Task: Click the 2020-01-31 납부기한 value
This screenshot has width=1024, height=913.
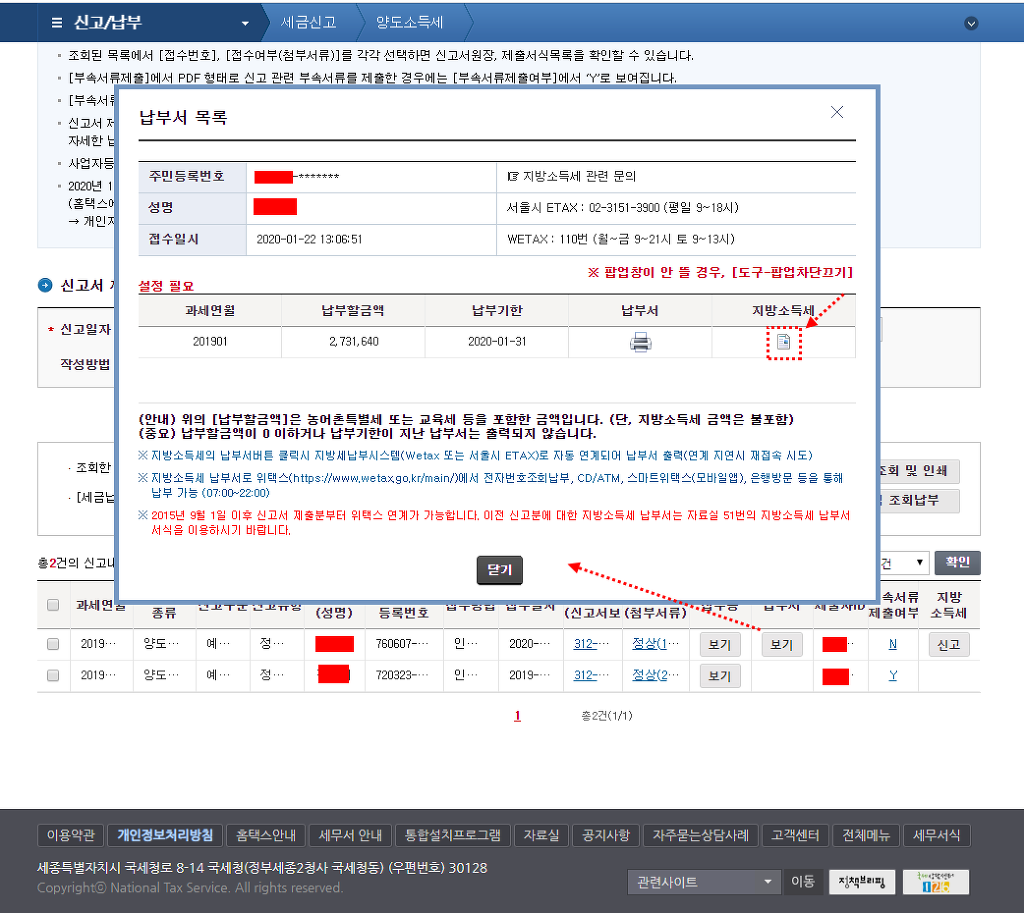Action: pyautogui.click(x=497, y=342)
